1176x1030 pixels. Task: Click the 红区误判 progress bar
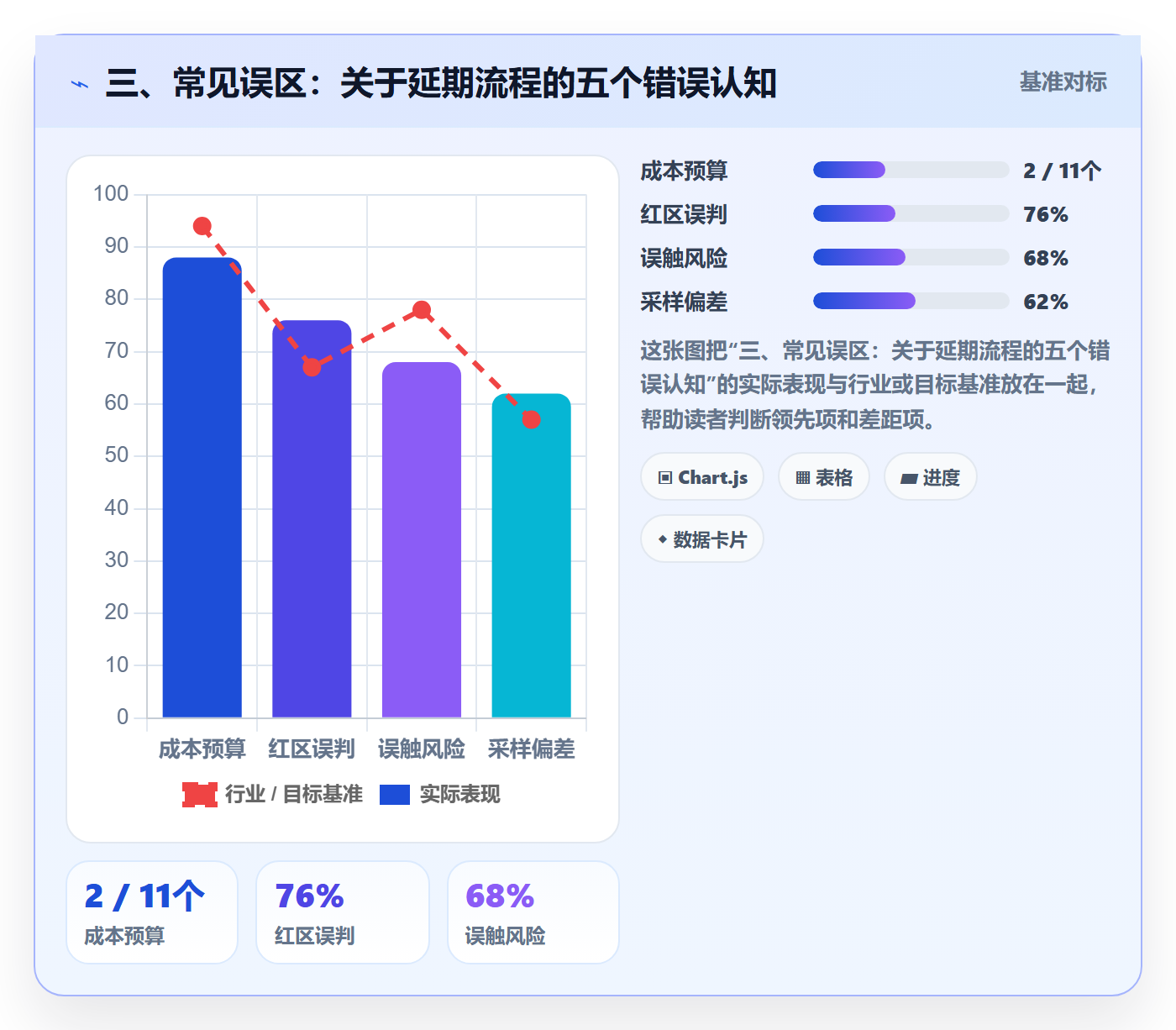[911, 213]
